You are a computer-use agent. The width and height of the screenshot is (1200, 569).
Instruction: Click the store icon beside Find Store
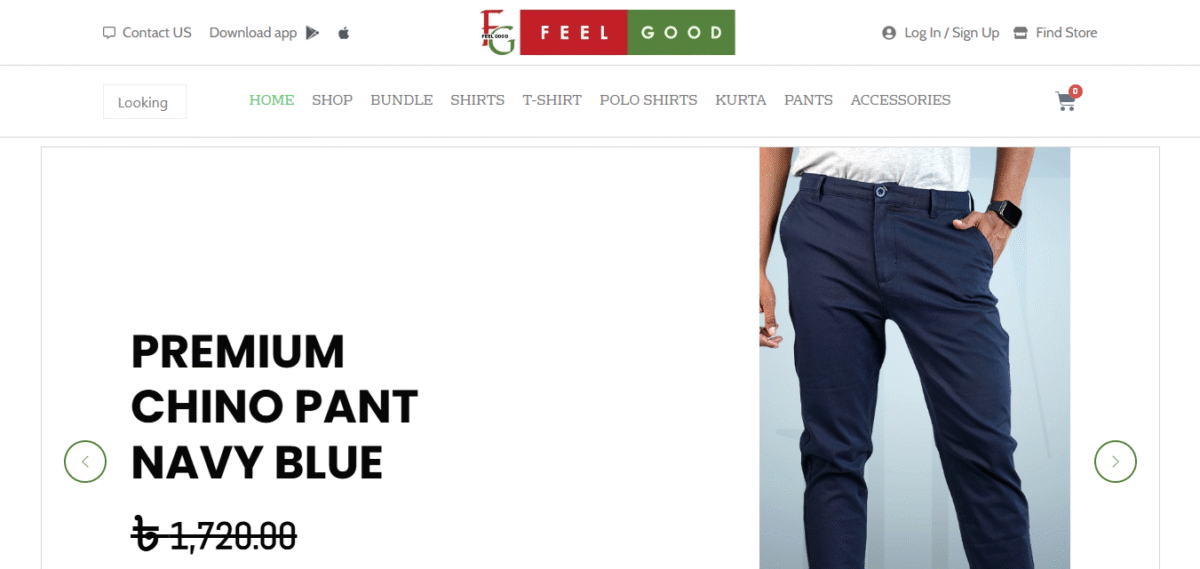[x=1020, y=33]
